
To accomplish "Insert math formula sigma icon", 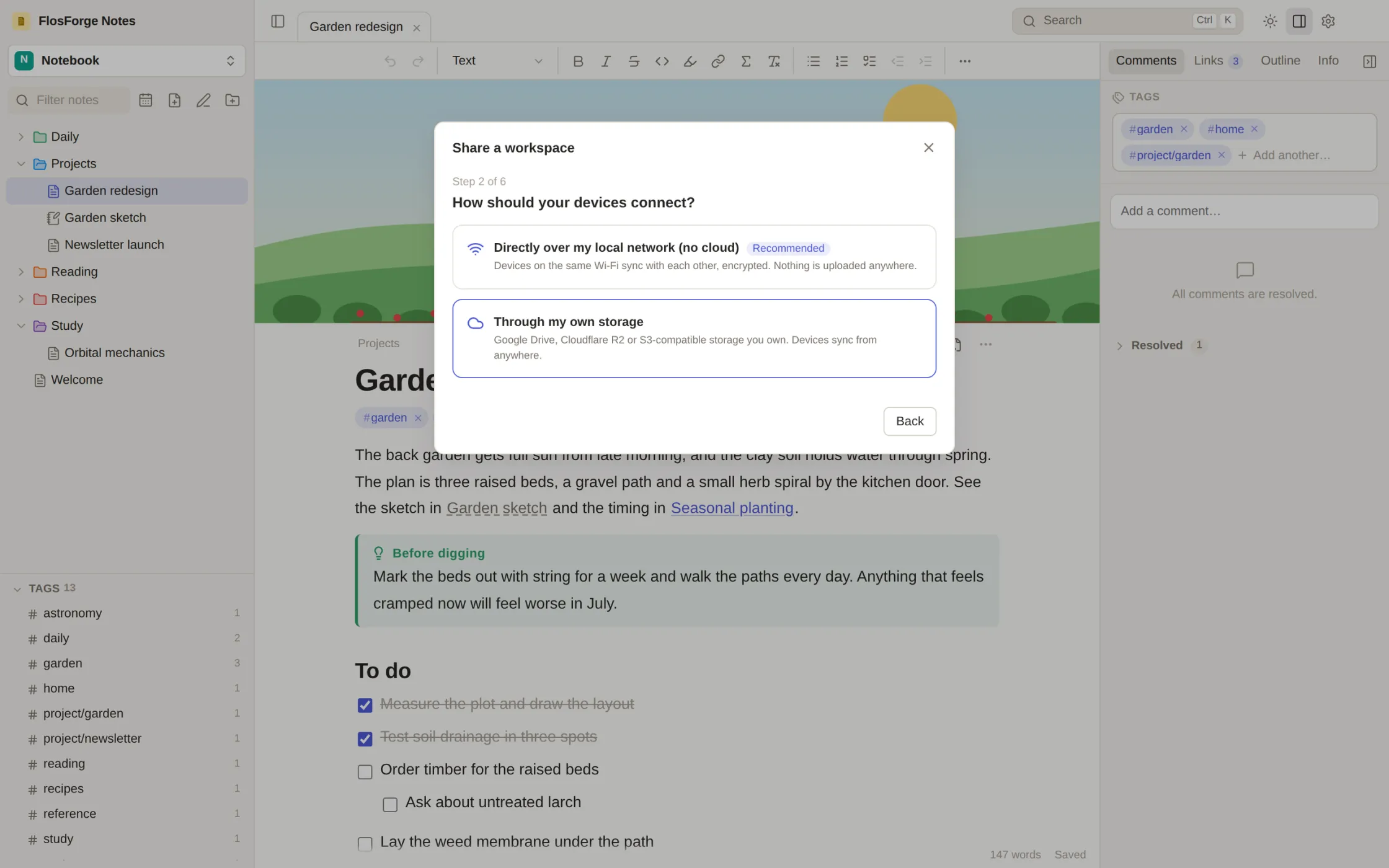I will [746, 61].
